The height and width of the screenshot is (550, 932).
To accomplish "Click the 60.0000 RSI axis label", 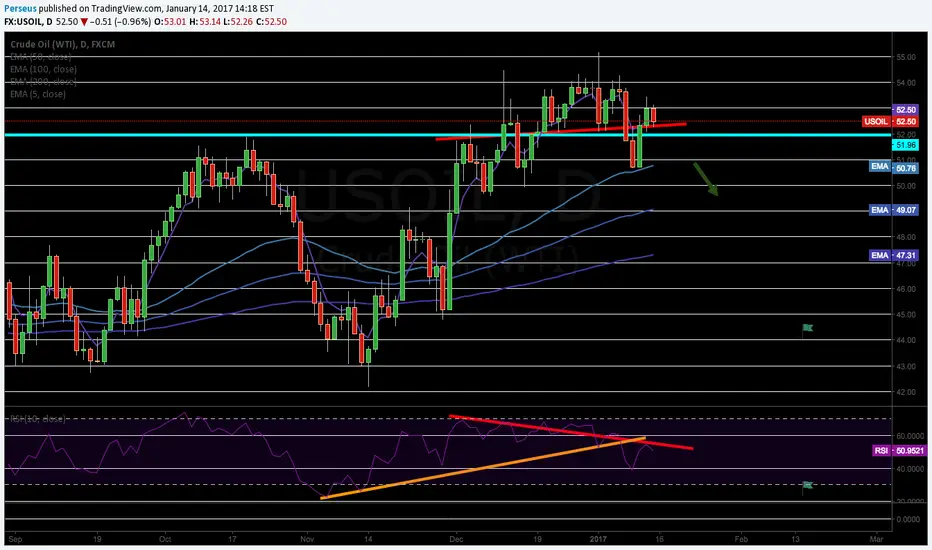I will pyautogui.click(x=910, y=436).
